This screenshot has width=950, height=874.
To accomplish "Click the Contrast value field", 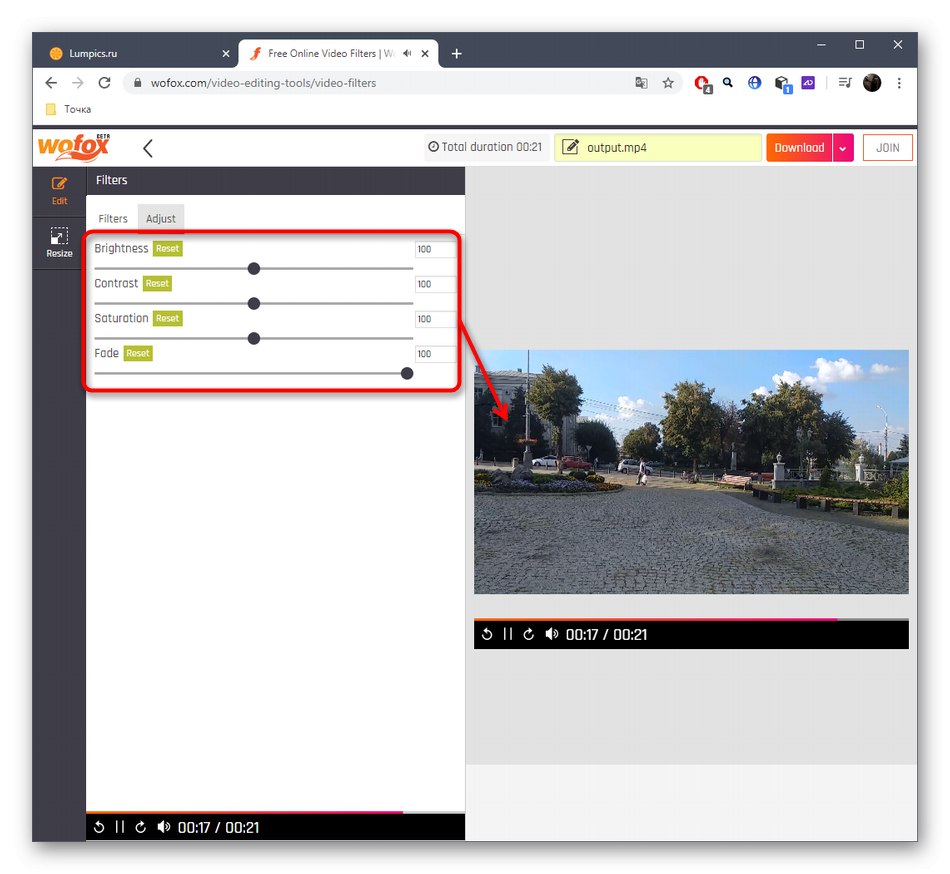I will [x=434, y=284].
